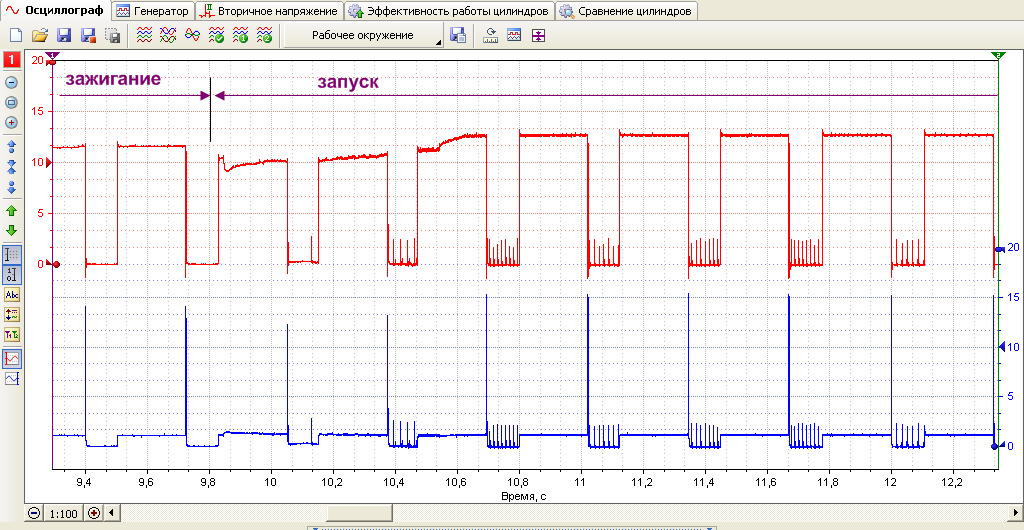This screenshot has height=530, width=1024.
Task: Switch to the Генератор tab
Action: coord(153,11)
